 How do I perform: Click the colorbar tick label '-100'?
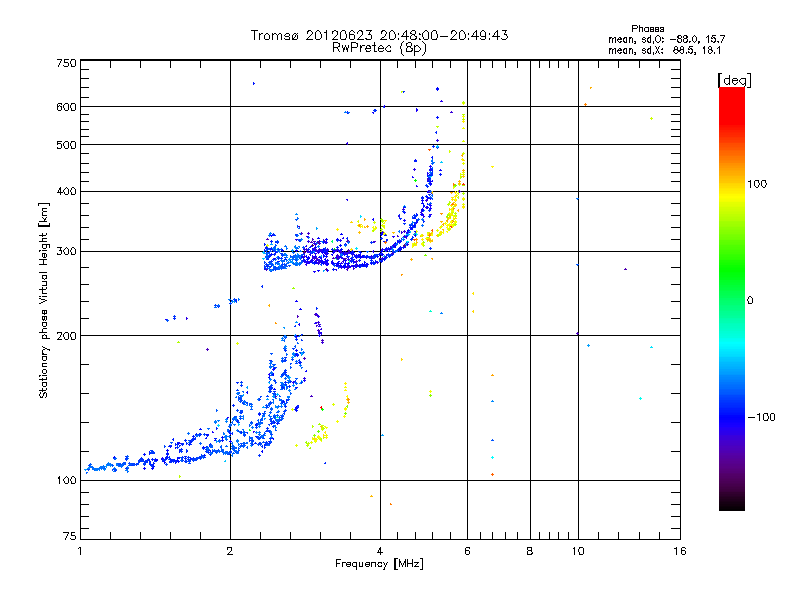pyautogui.click(x=761, y=417)
